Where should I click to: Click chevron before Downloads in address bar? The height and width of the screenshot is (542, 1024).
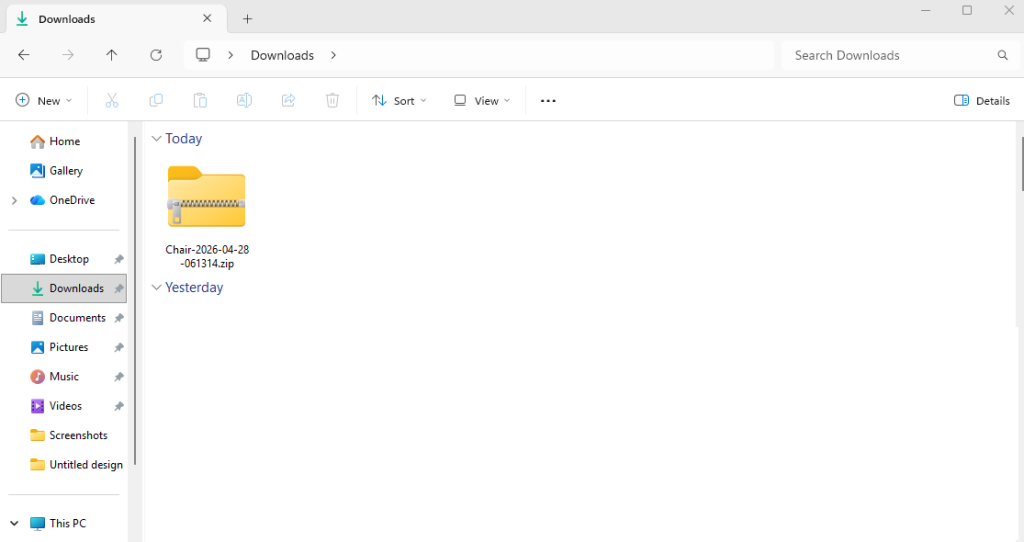tap(231, 56)
